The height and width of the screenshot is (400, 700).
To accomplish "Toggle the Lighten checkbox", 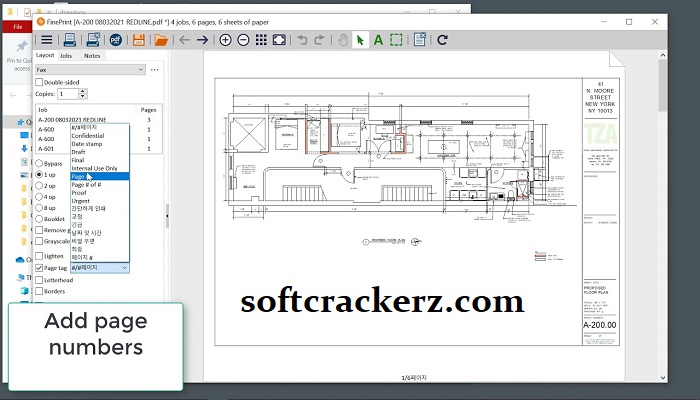I will [x=39, y=256].
